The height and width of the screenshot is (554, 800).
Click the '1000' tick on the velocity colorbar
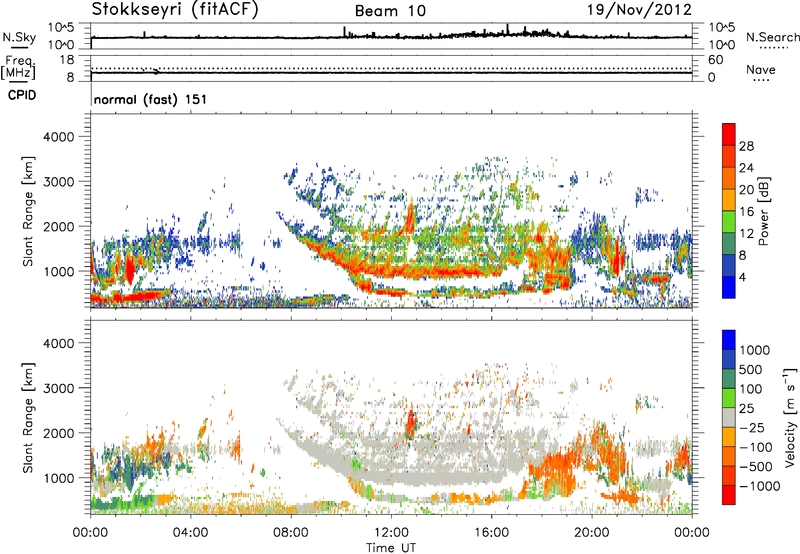click(x=755, y=350)
